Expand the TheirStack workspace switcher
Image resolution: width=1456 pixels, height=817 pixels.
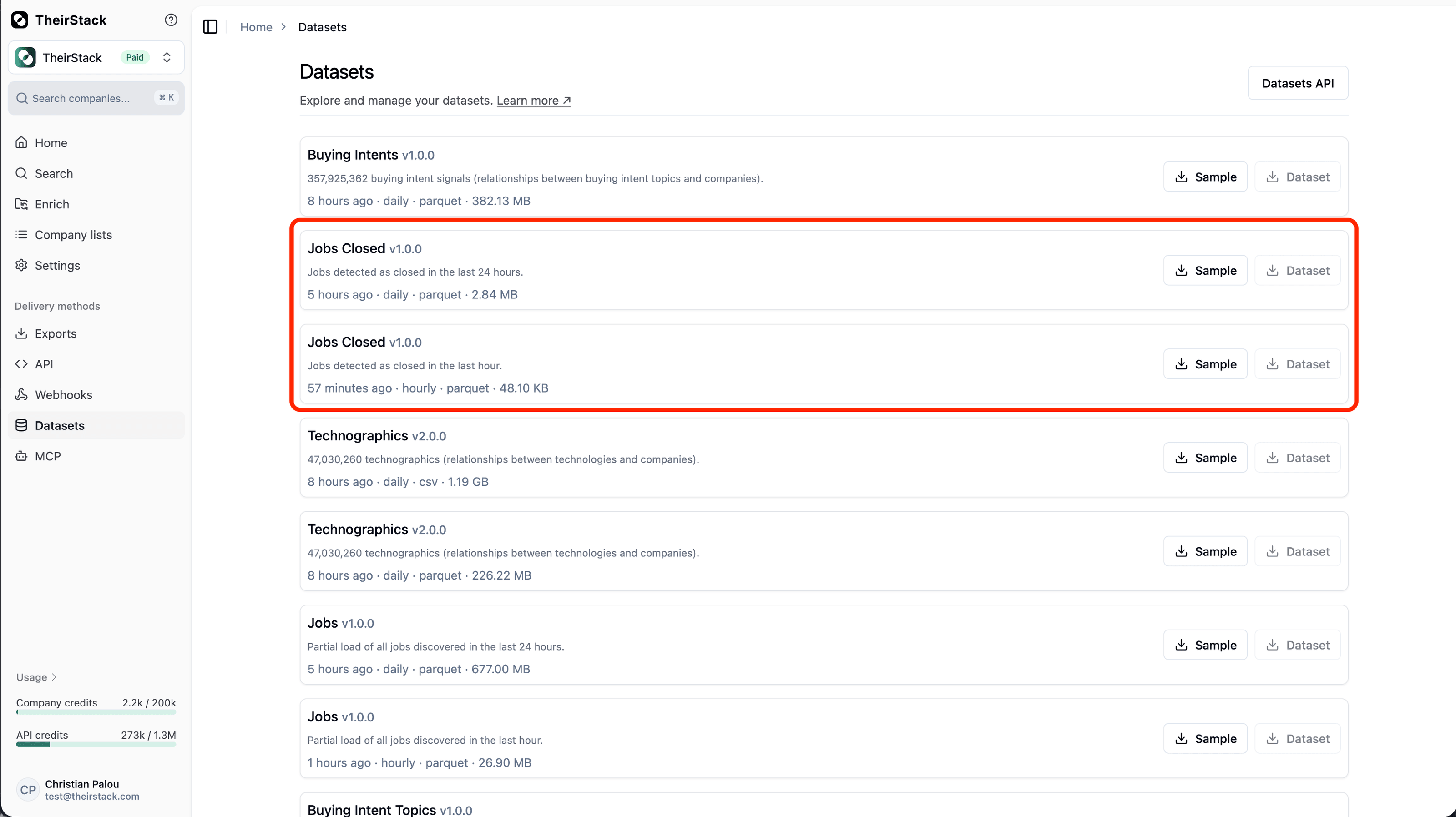click(96, 58)
